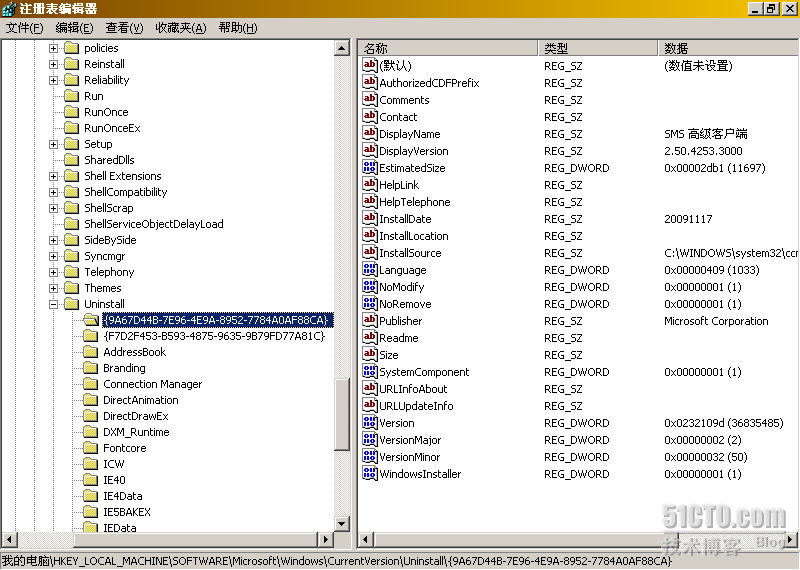
Task: Expand the Telephony key
Action: [53, 272]
